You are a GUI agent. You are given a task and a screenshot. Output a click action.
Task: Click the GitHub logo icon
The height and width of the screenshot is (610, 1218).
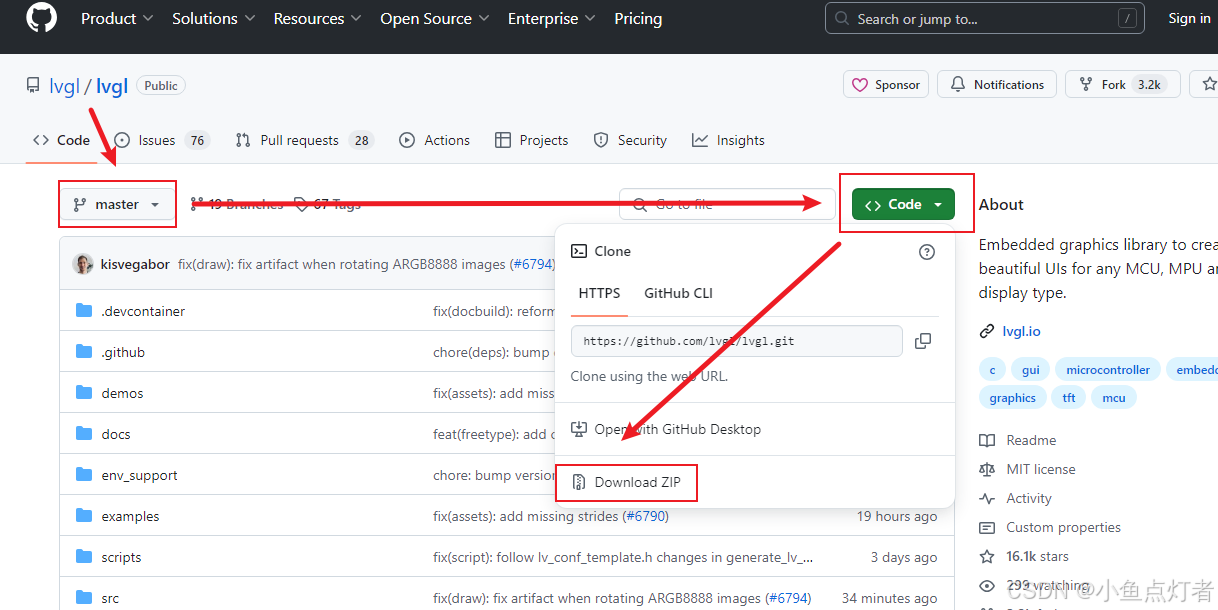pyautogui.click(x=42, y=18)
